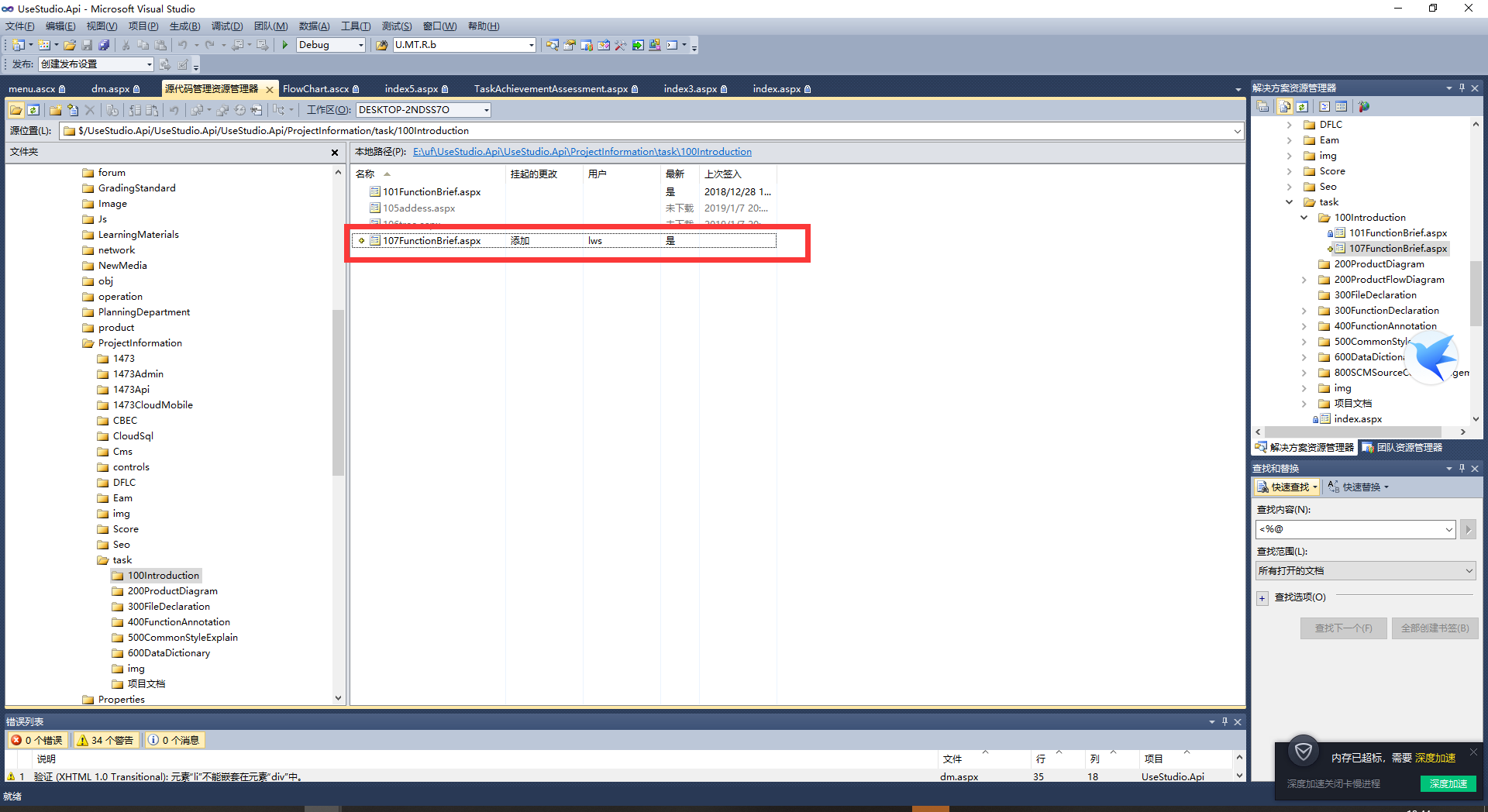Viewport: 1488px width, 812px height.
Task: Click the 源位置 path field
Action: (x=651, y=131)
